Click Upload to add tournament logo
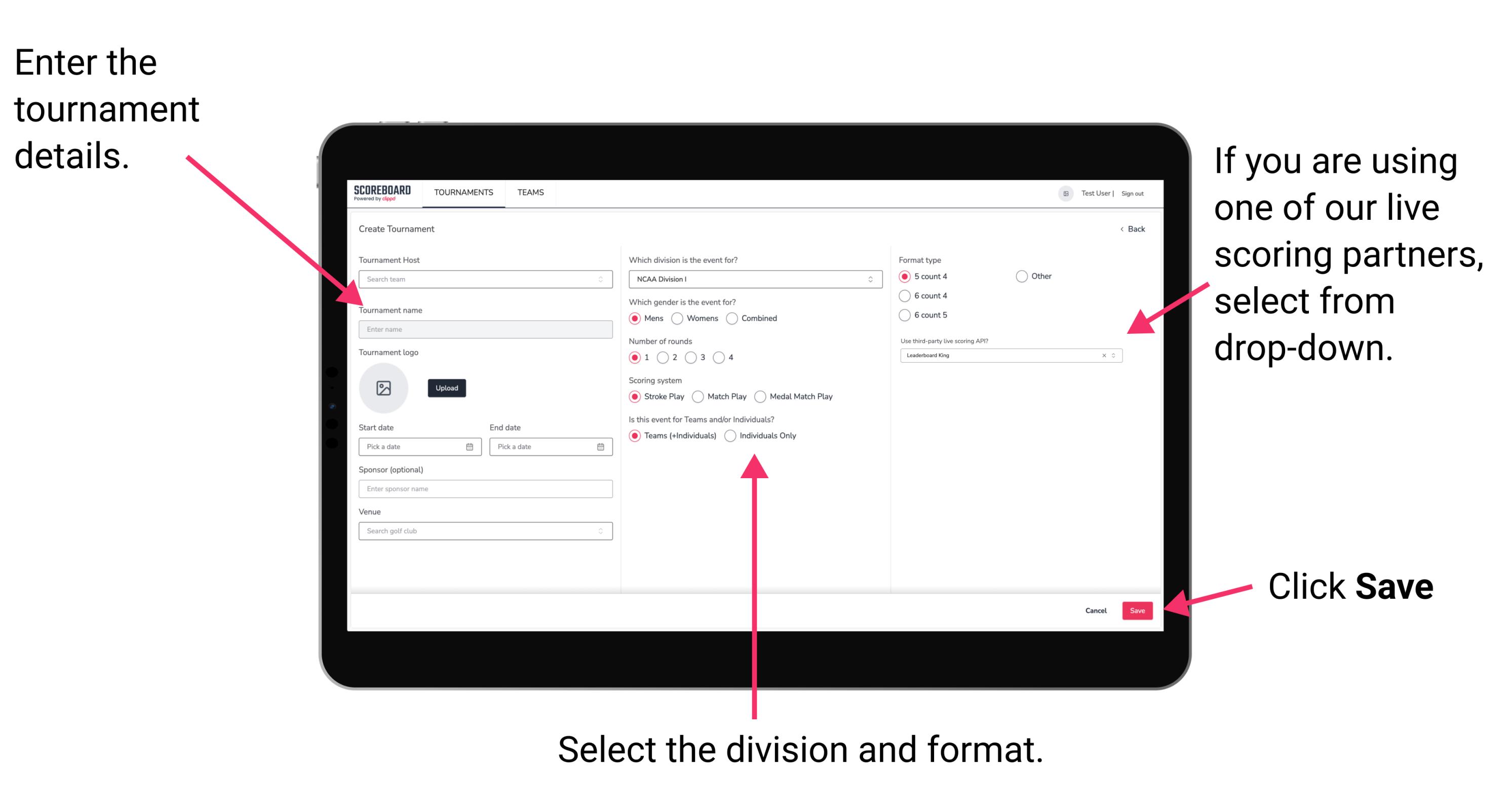This screenshot has height=812, width=1509. tap(446, 388)
